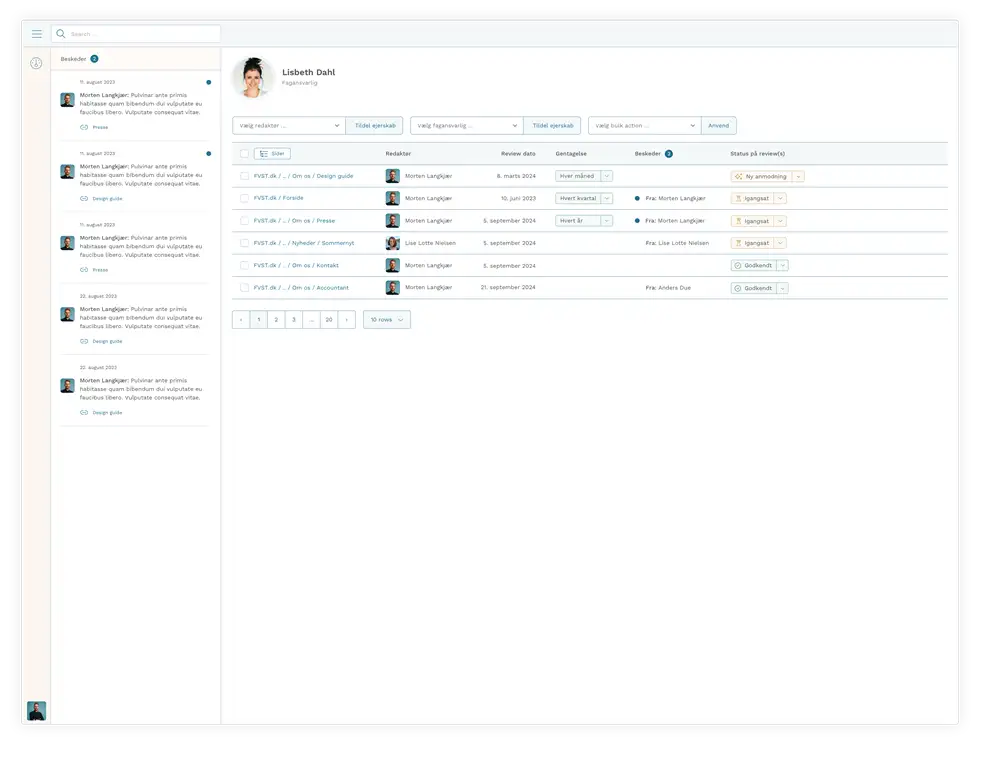Go to page 20
This screenshot has width=992, height=758.
329,320
